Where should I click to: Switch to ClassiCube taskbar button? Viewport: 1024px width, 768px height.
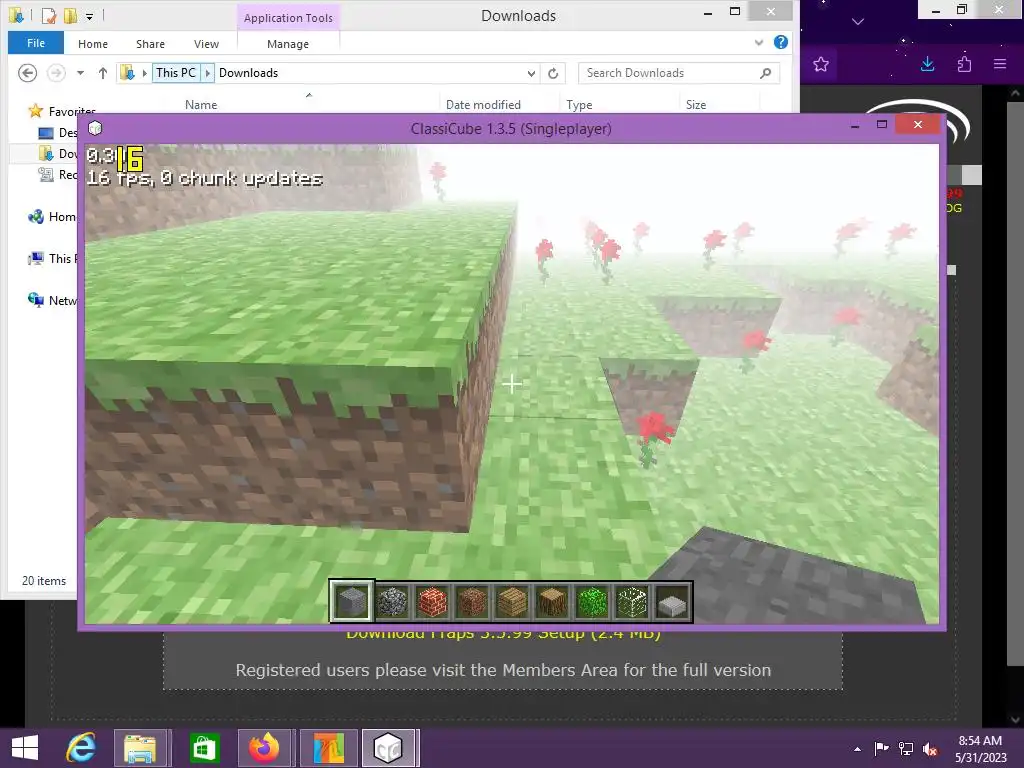click(389, 748)
